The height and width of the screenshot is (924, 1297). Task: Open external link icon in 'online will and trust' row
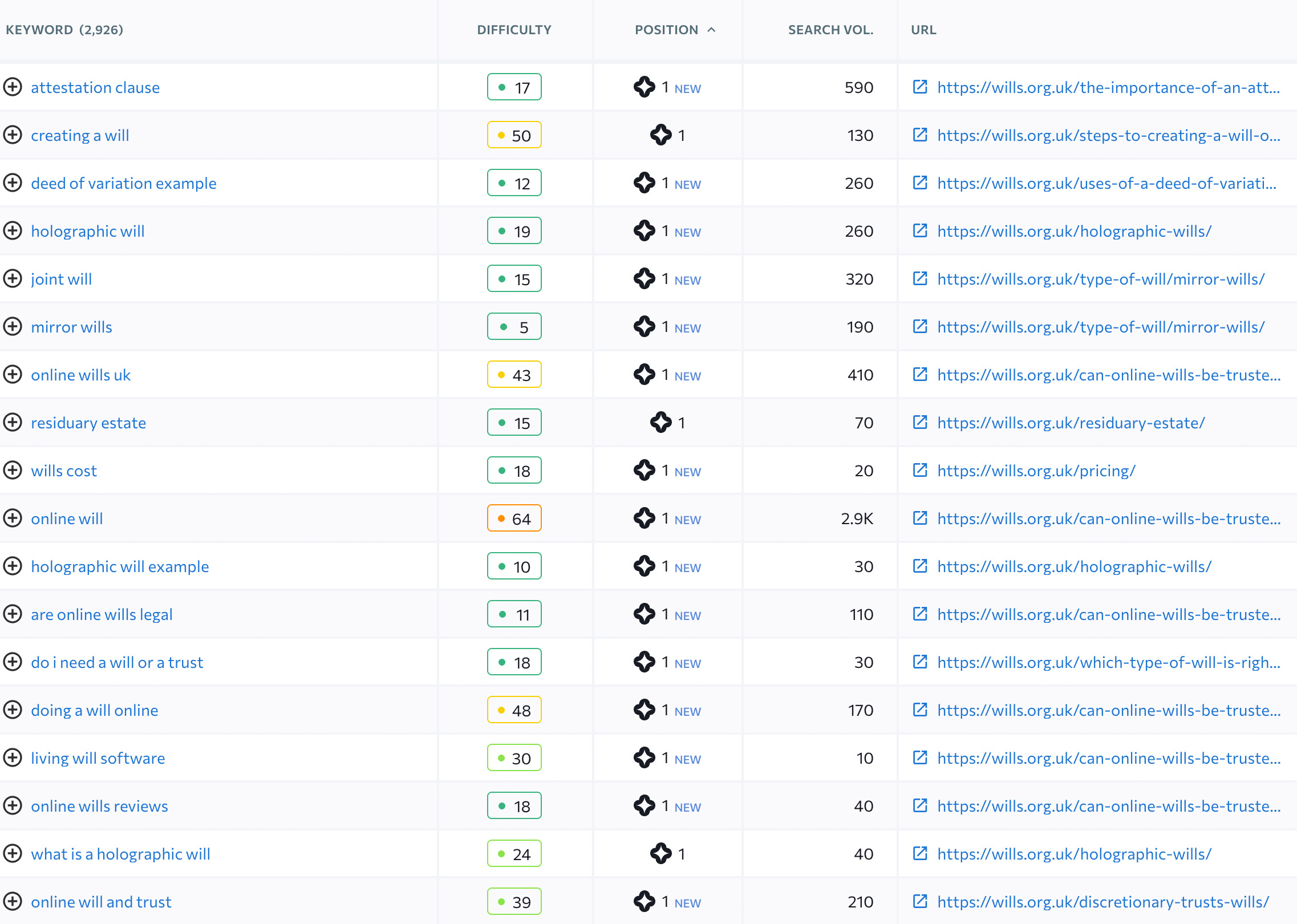click(x=919, y=901)
